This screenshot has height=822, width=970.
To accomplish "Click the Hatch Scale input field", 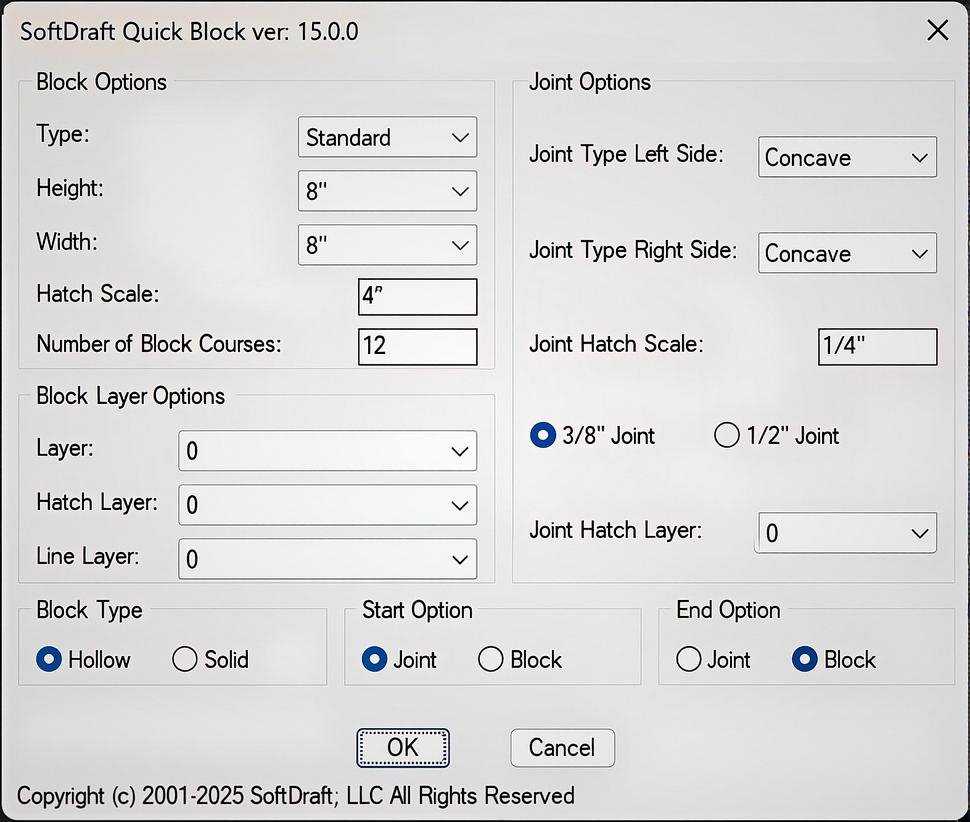I will coord(417,296).
